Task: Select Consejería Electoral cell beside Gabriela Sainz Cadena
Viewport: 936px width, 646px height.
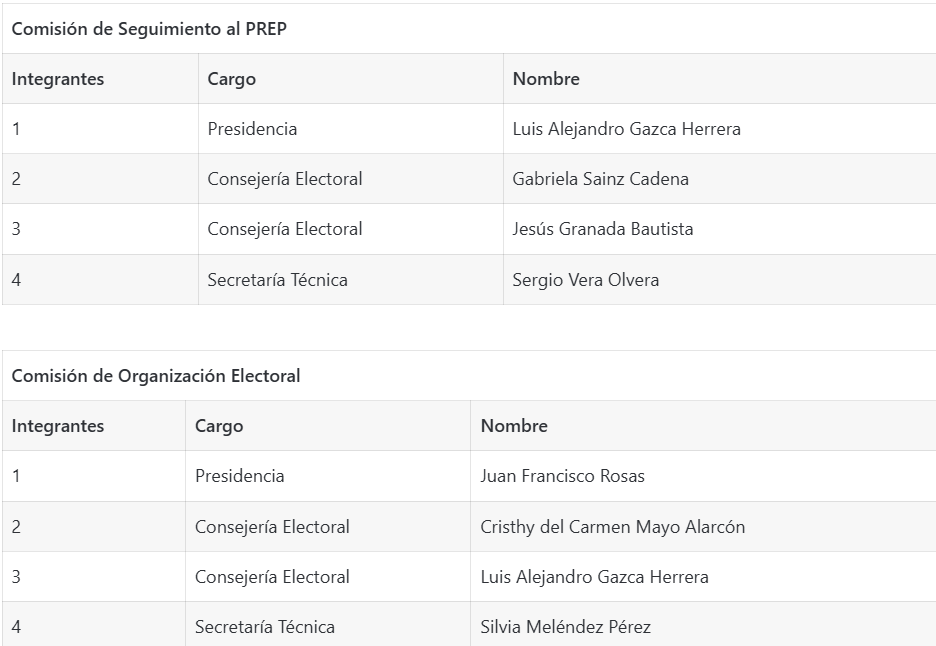Action: 351,179
